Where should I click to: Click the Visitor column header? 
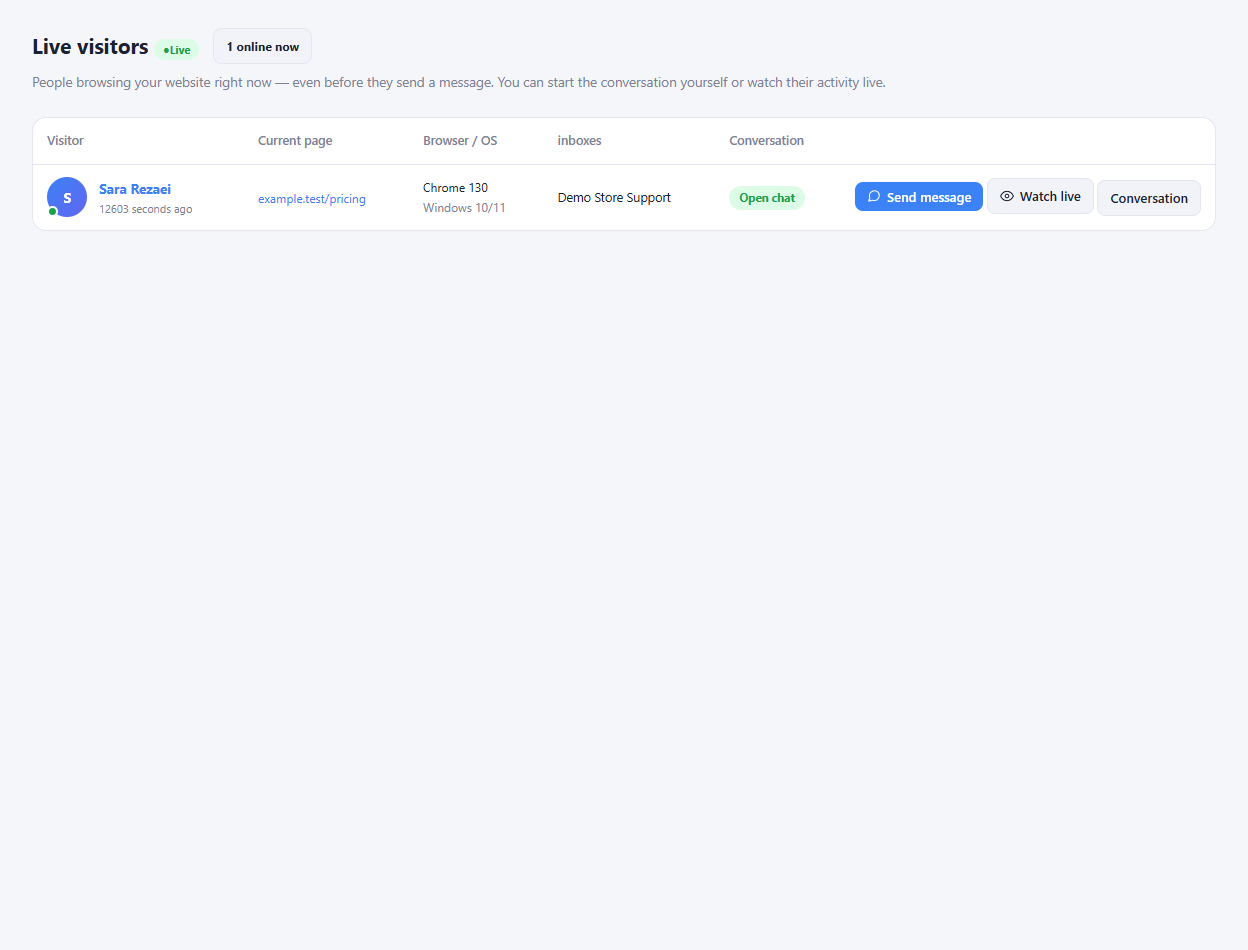[65, 141]
